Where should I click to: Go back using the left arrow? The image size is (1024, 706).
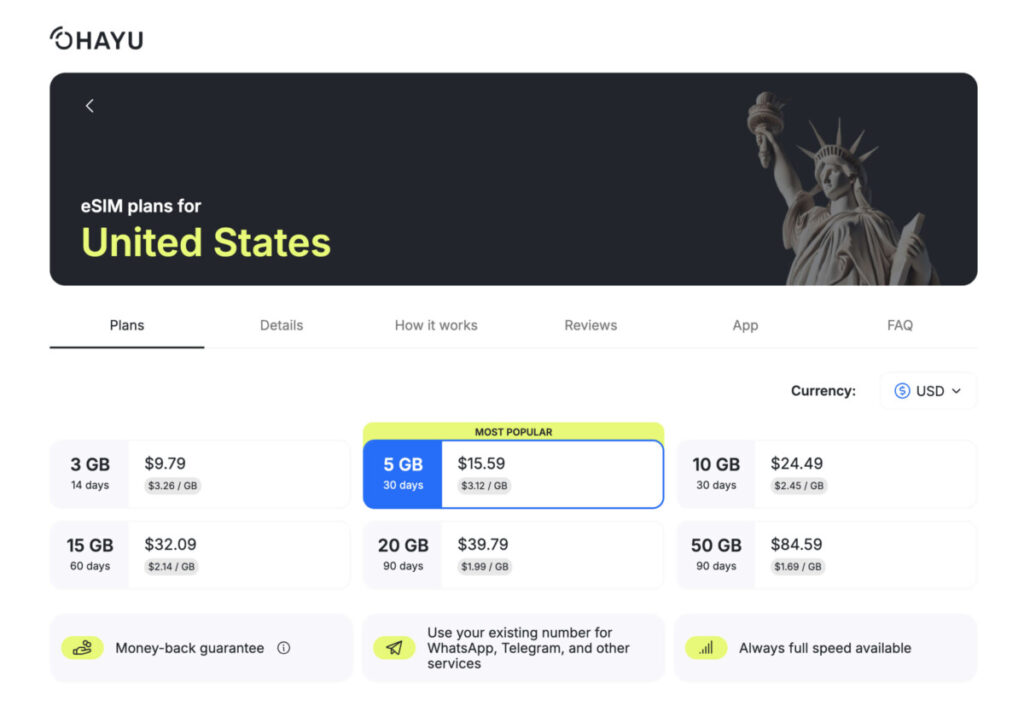click(89, 106)
